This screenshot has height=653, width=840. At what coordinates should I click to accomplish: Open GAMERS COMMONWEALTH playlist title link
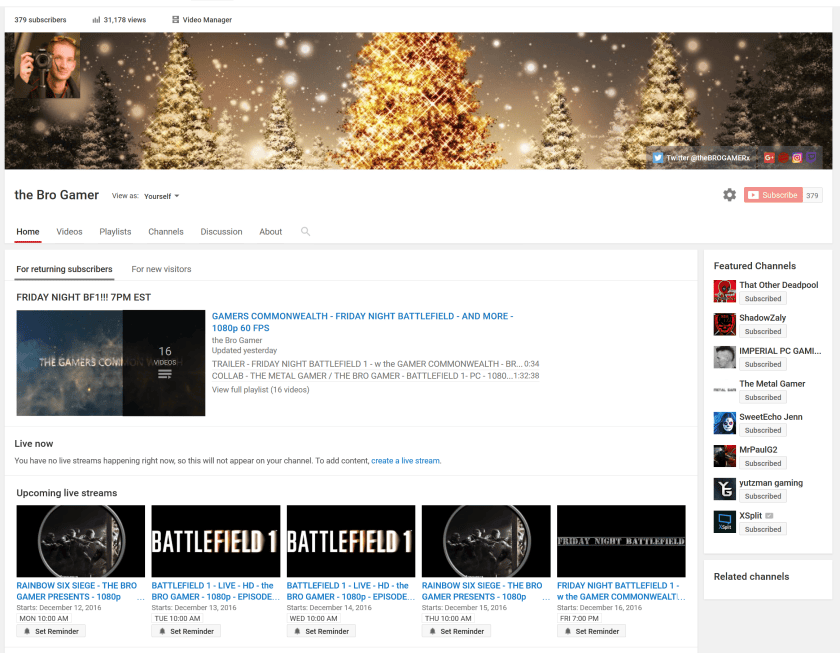coord(362,322)
